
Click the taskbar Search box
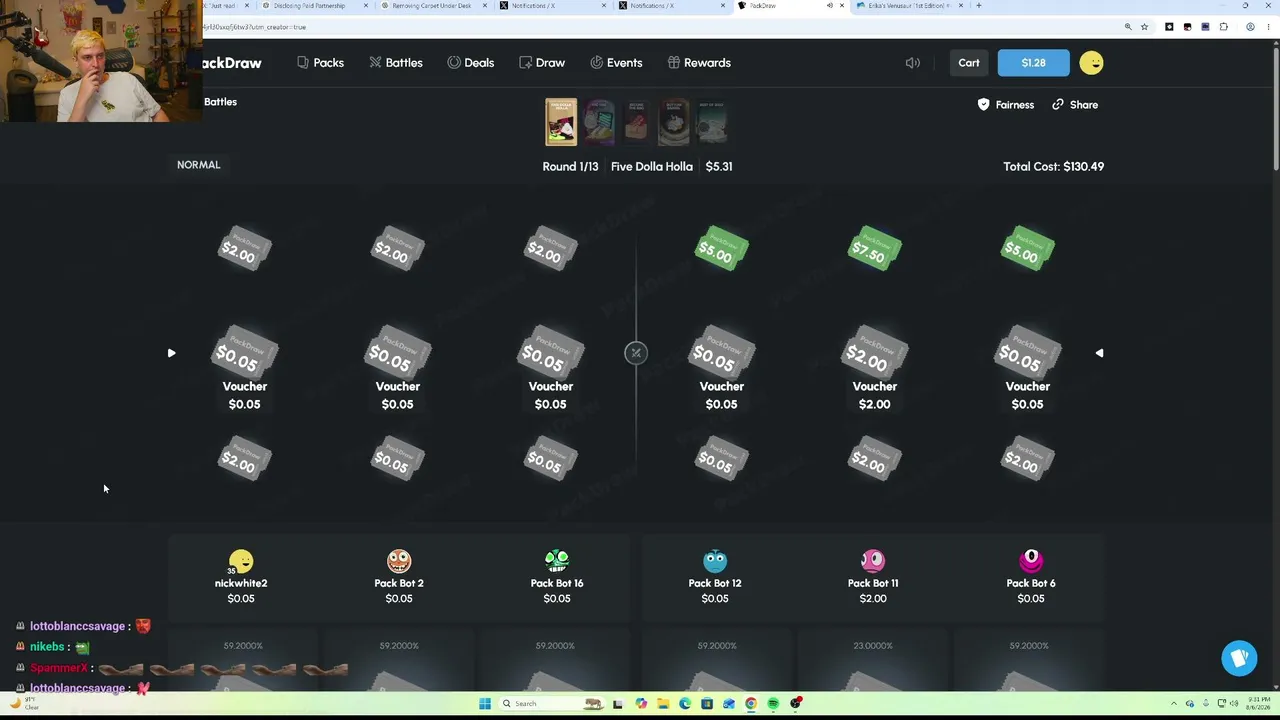[550, 704]
